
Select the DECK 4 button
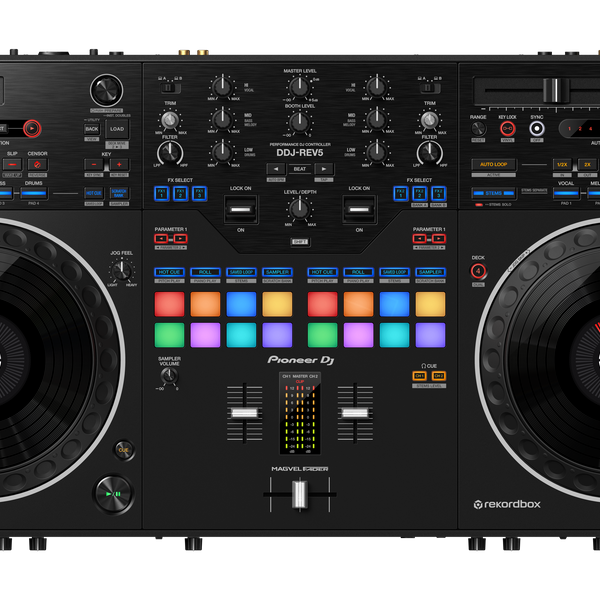(x=478, y=271)
